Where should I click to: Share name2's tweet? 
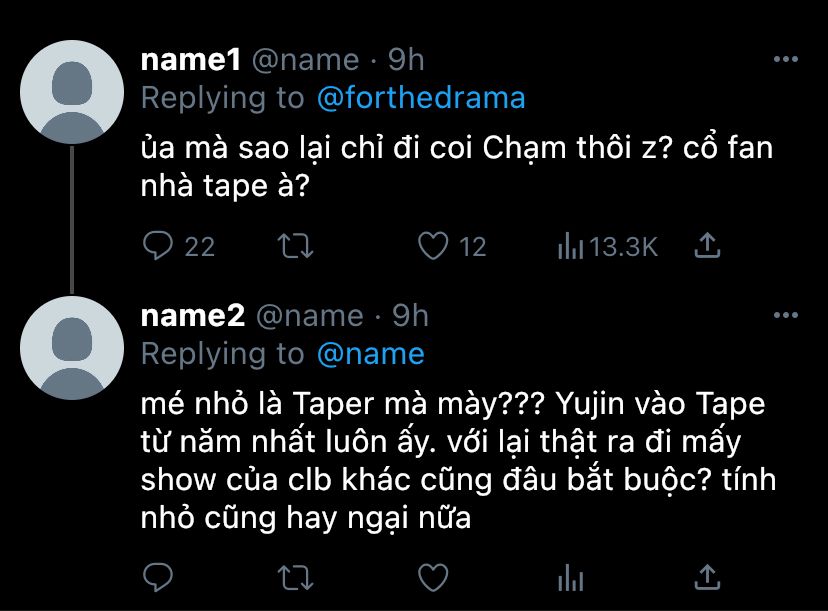tap(707, 576)
